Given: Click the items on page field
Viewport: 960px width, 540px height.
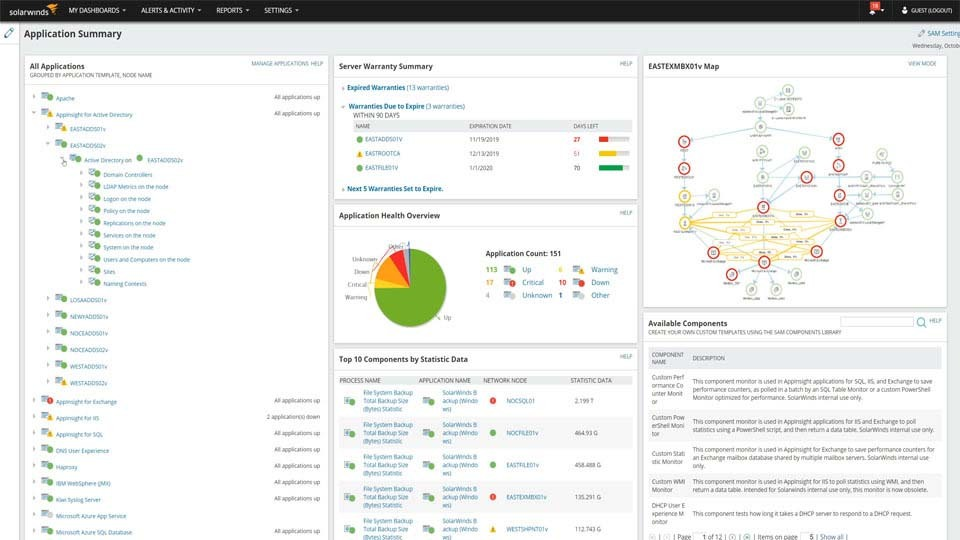Looking at the screenshot, I should click(808, 536).
